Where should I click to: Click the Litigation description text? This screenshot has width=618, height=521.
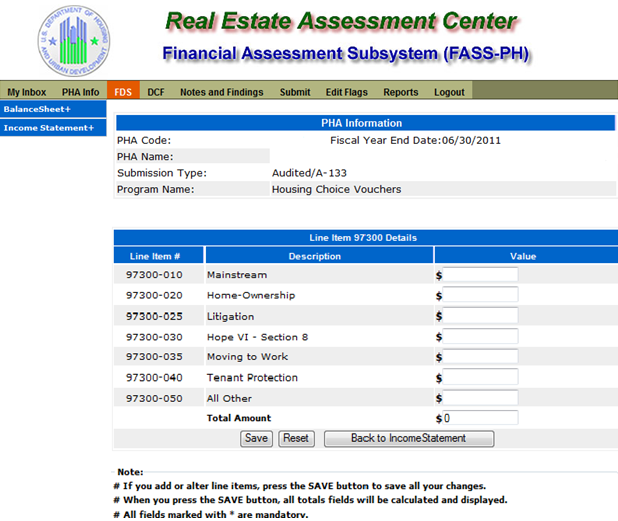231,316
